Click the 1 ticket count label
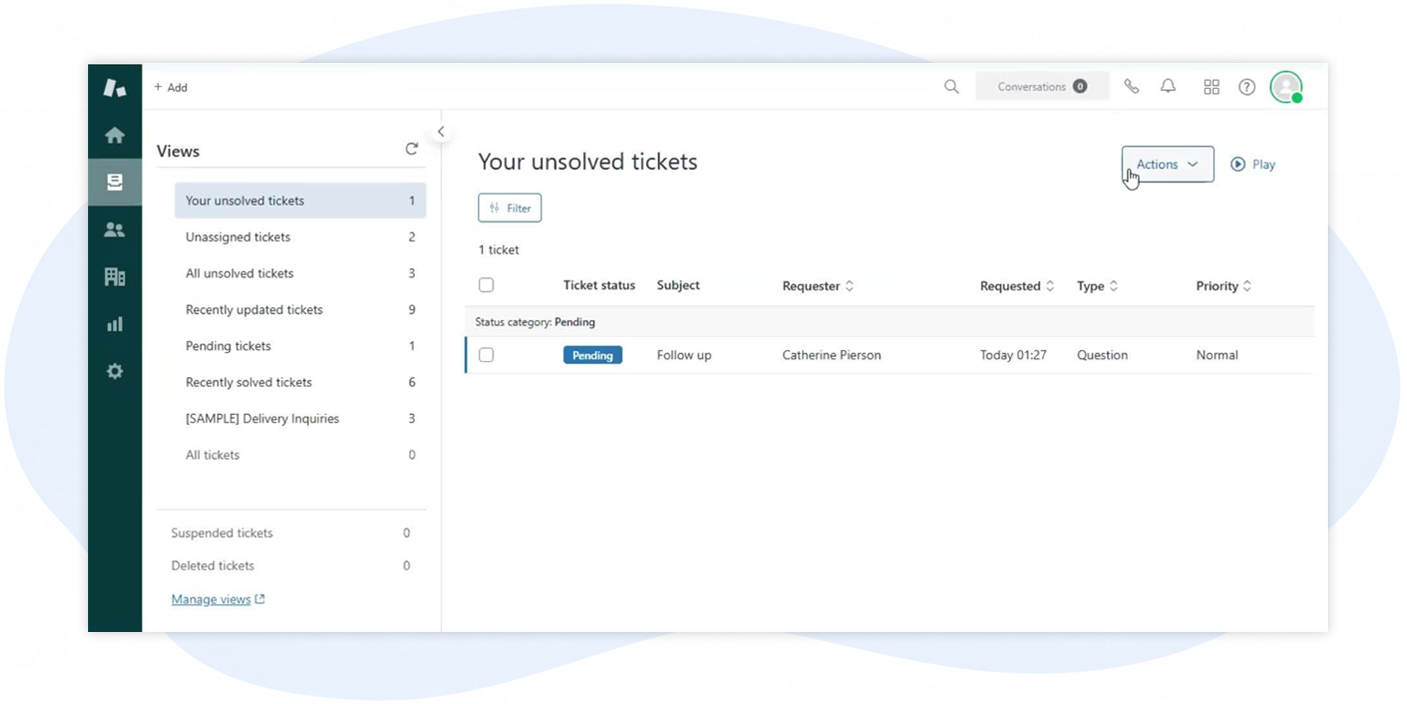The image size is (1407, 704). 499,250
